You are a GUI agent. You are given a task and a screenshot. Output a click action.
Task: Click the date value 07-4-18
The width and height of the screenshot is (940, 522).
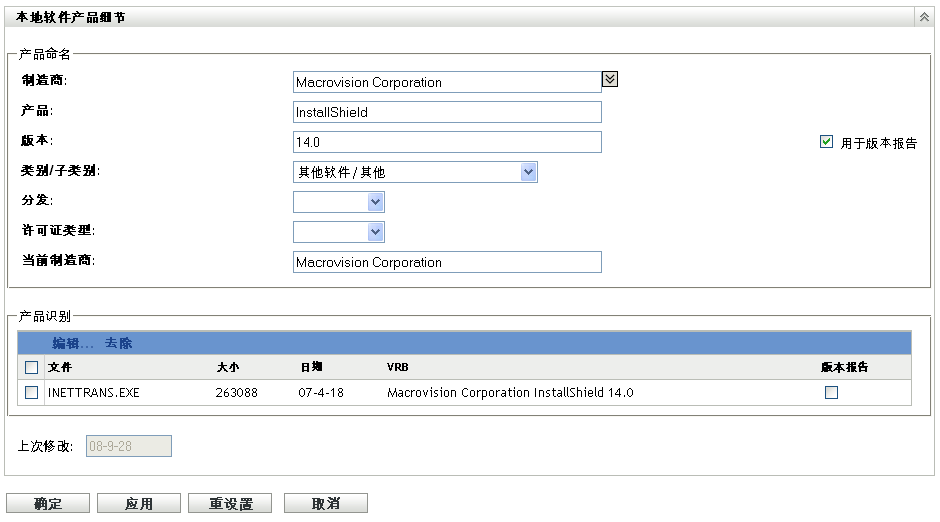[x=321, y=393]
